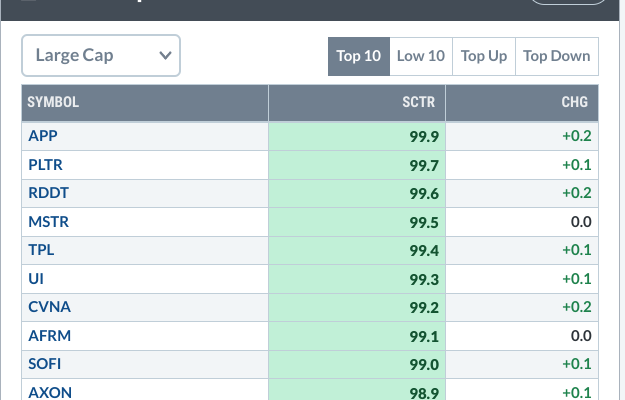Open the PLTR symbol link
Viewport: 625px width, 400px height.
click(45, 165)
